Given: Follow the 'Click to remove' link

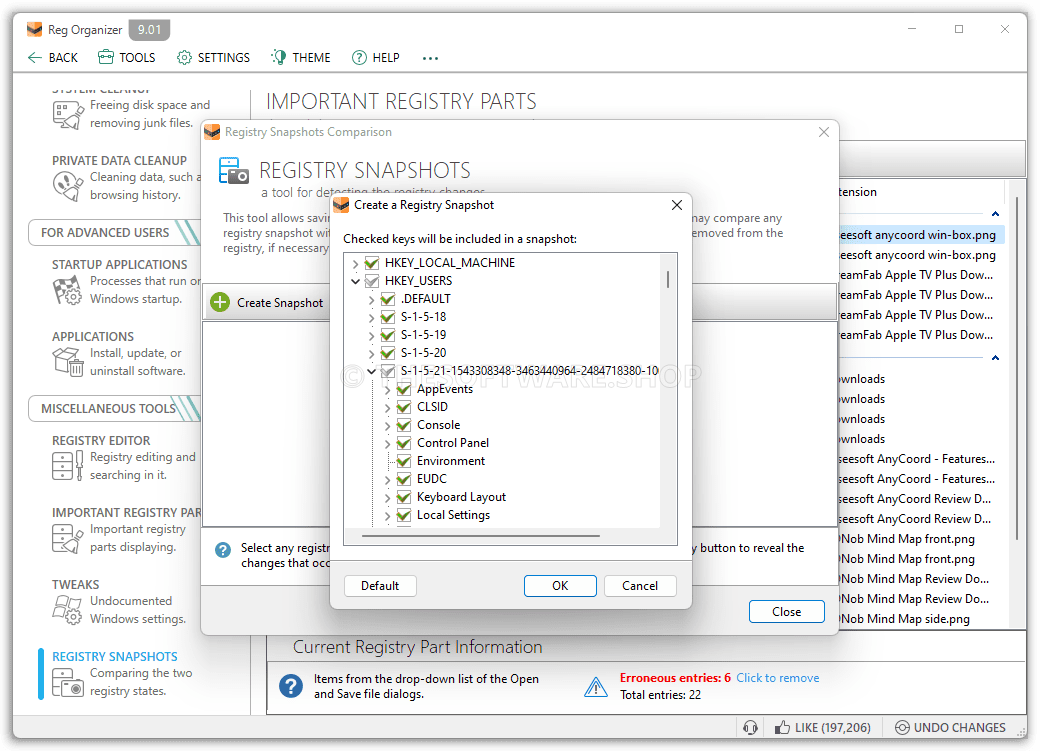Looking at the screenshot, I should coord(777,678).
